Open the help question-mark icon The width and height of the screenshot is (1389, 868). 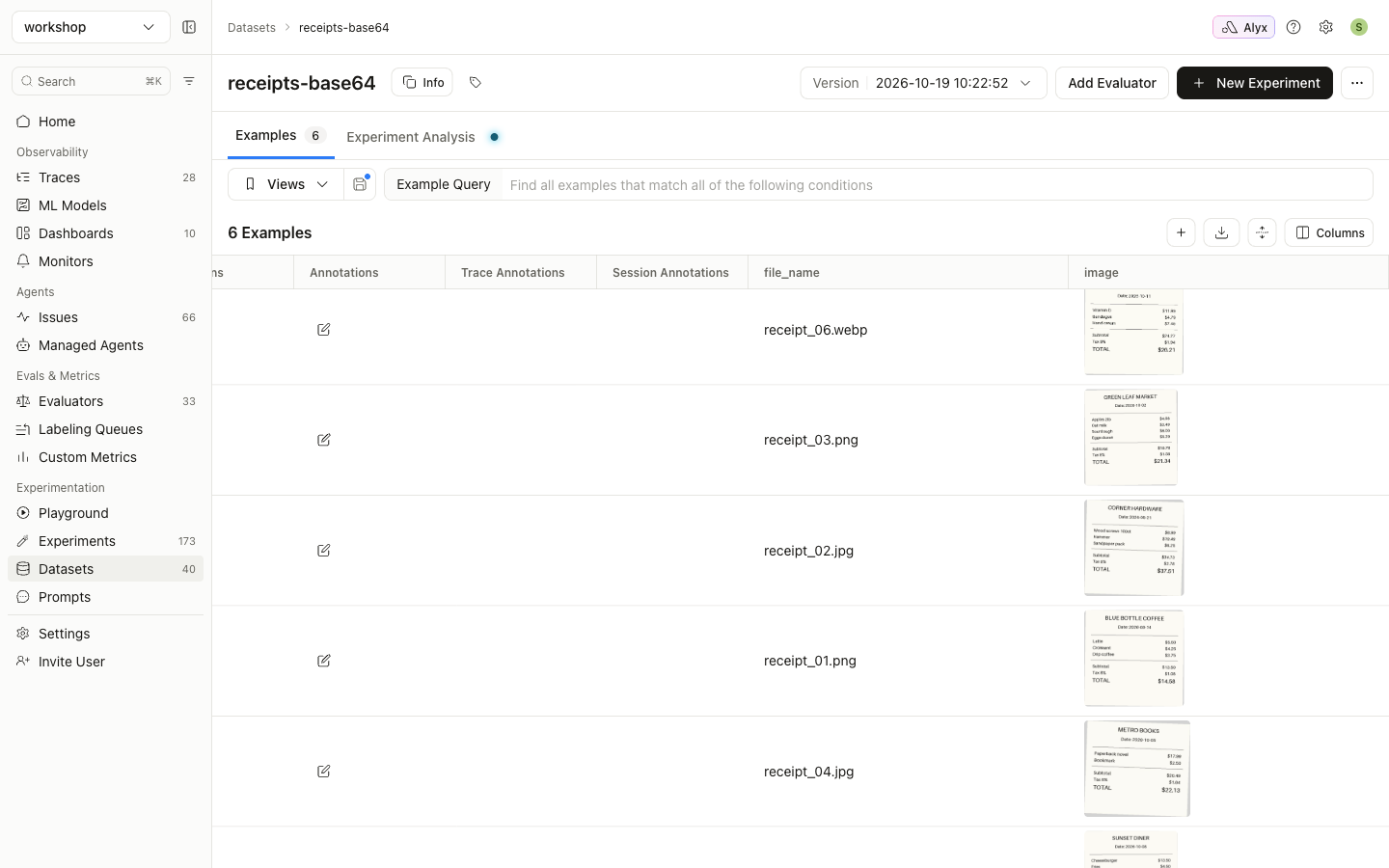click(x=1294, y=27)
